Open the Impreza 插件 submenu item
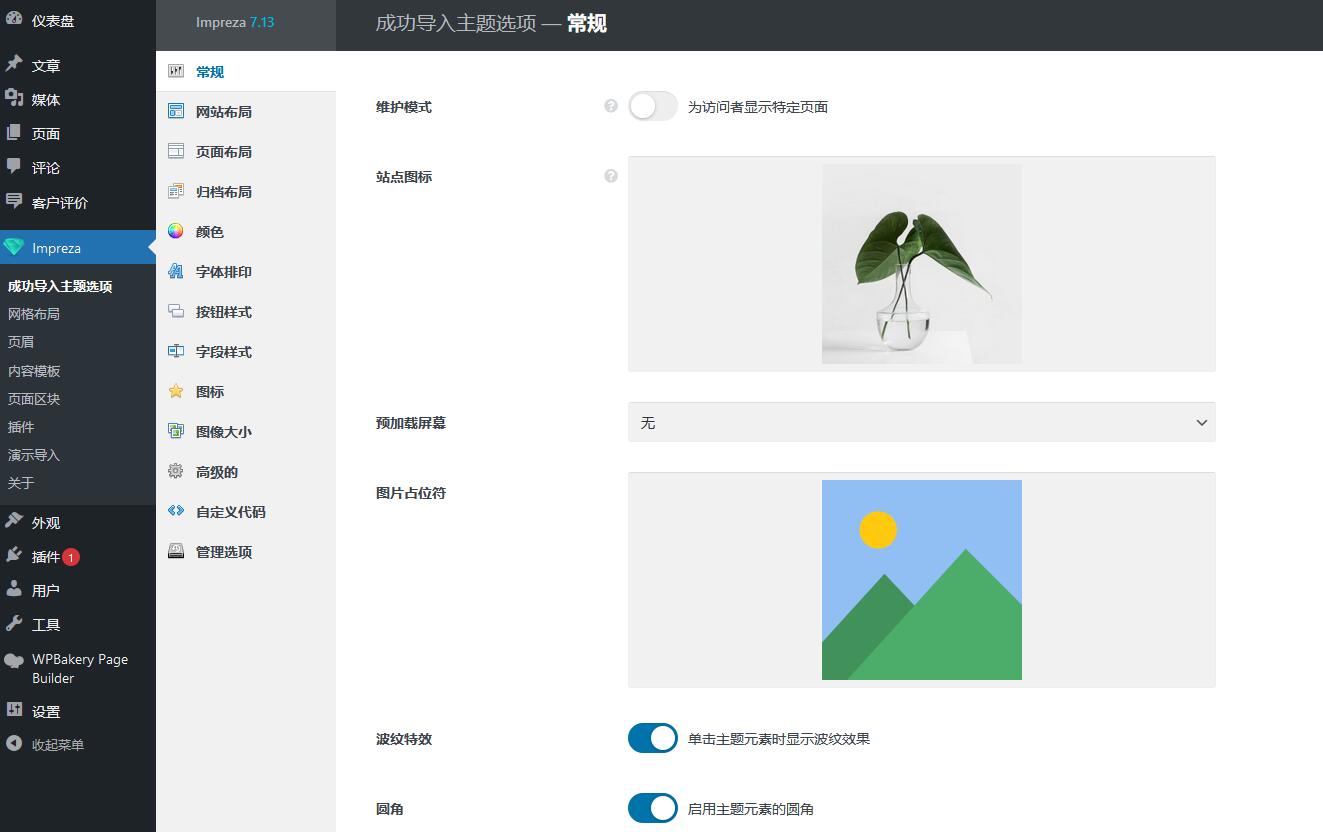This screenshot has height=832, width=1323. tap(21, 427)
